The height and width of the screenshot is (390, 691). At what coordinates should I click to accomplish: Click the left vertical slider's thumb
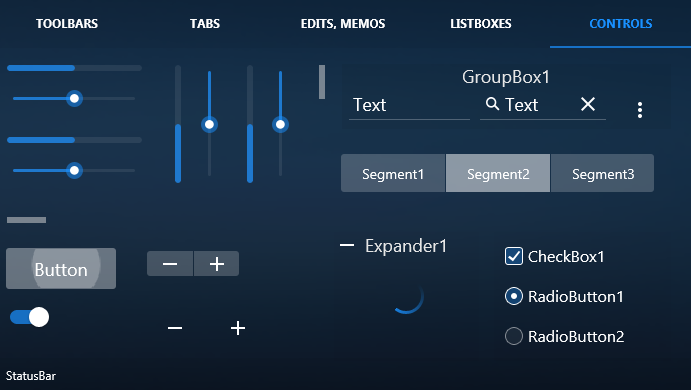pos(209,124)
